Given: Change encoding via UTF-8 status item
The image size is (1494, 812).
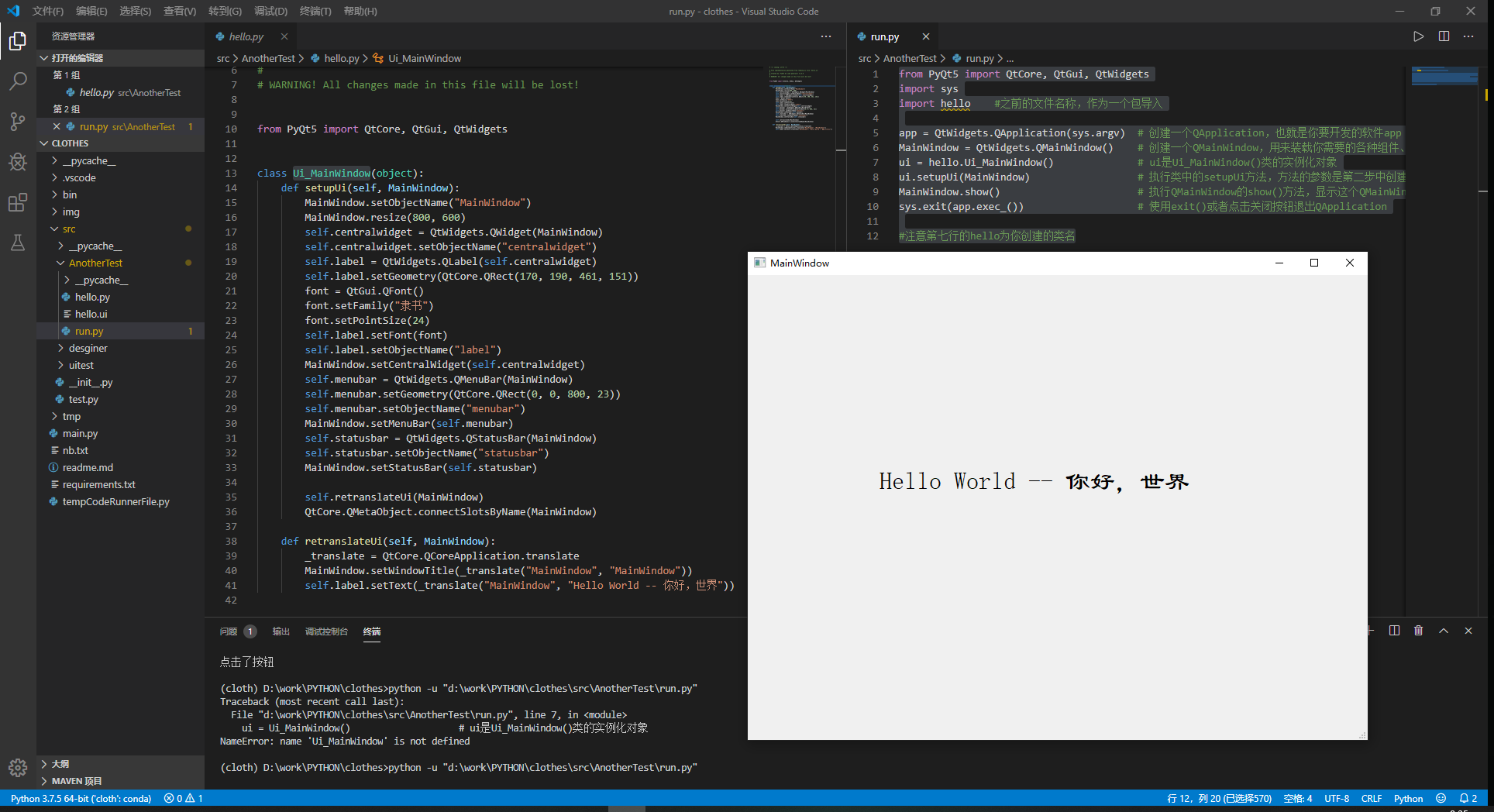Looking at the screenshot, I should (x=1337, y=798).
